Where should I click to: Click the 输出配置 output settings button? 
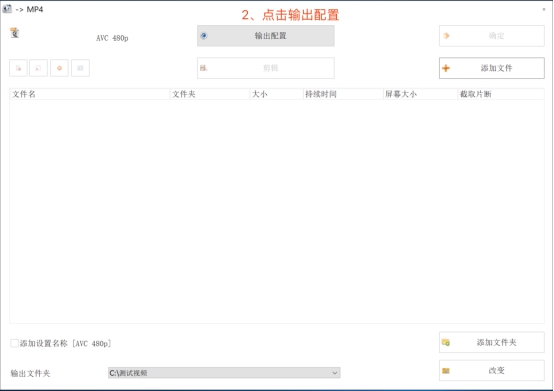click(x=266, y=36)
